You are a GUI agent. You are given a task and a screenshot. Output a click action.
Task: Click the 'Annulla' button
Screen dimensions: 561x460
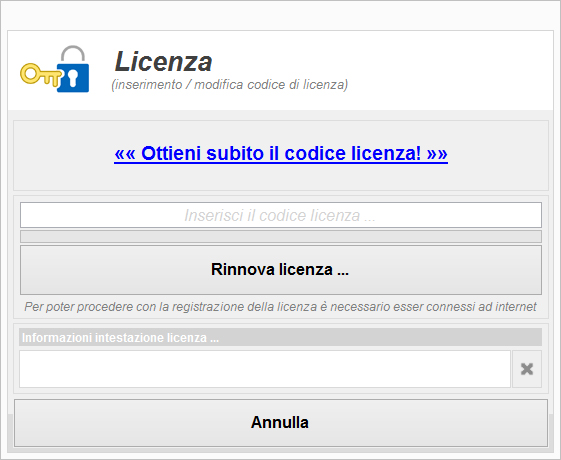click(281, 422)
